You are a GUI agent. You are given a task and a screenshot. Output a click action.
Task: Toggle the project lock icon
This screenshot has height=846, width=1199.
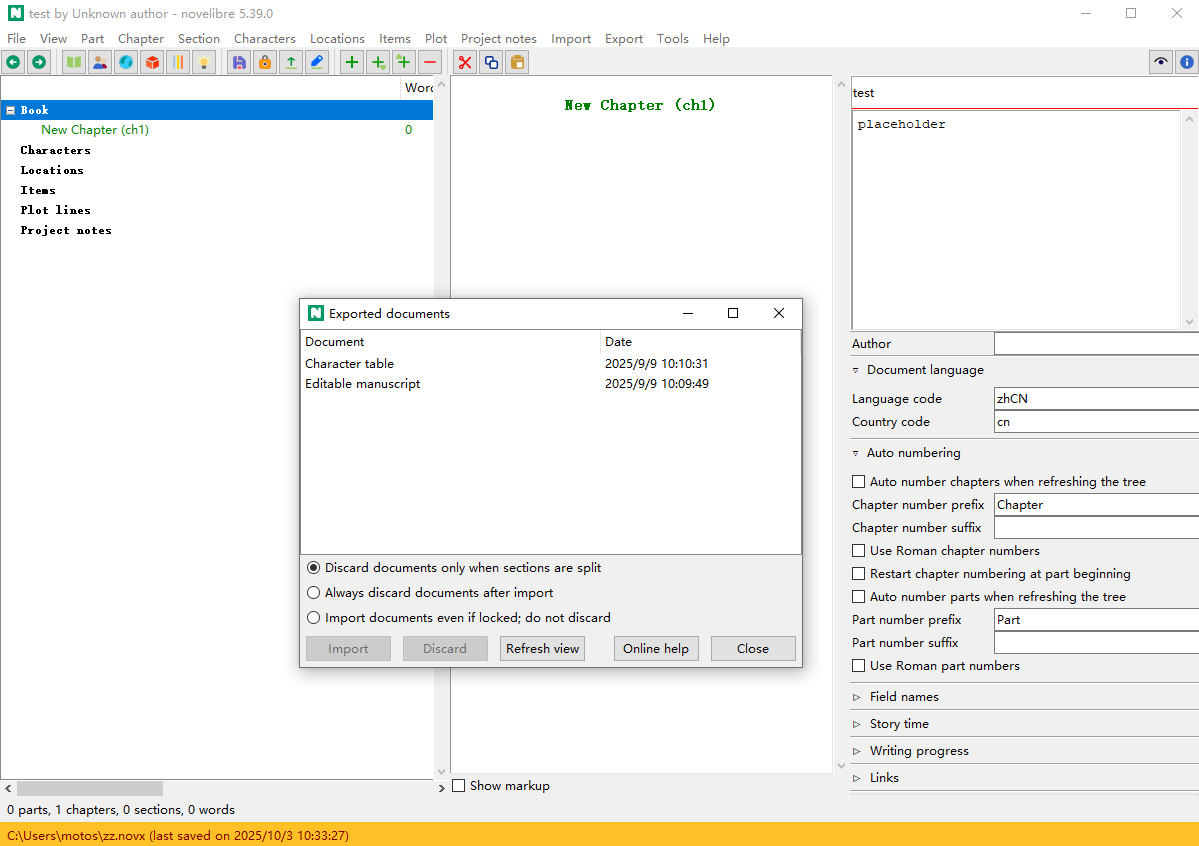[x=265, y=63]
